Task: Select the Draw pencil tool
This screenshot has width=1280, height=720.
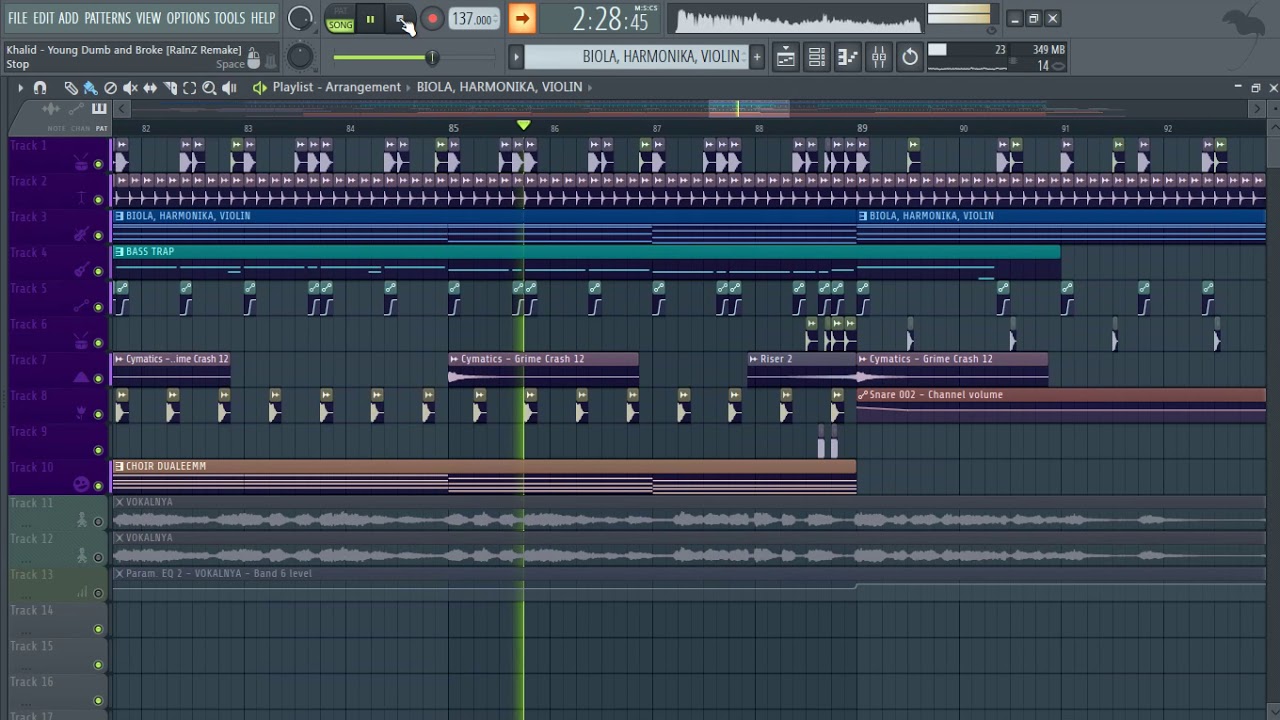Action: tap(70, 88)
